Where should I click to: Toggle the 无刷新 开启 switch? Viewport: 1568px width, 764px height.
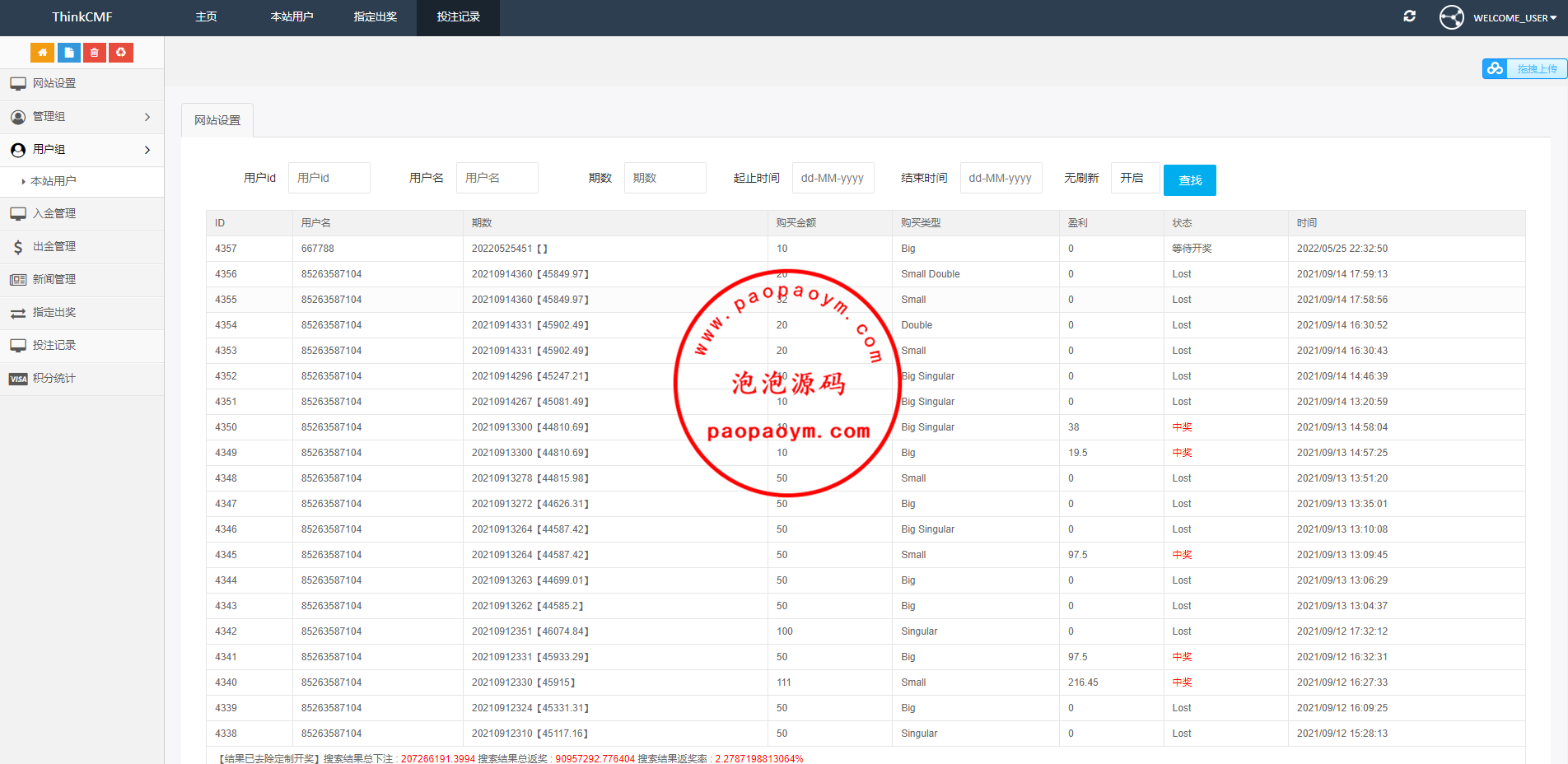point(1135,178)
